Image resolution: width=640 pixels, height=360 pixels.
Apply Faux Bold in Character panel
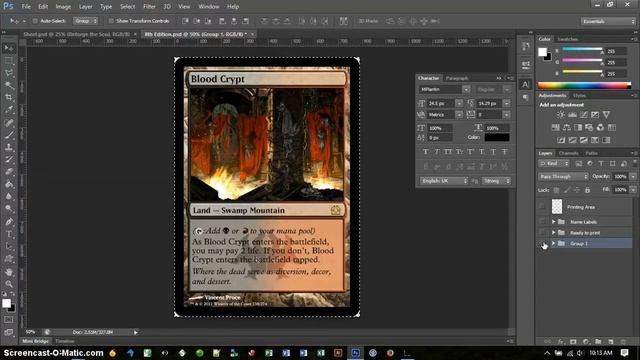426,152
